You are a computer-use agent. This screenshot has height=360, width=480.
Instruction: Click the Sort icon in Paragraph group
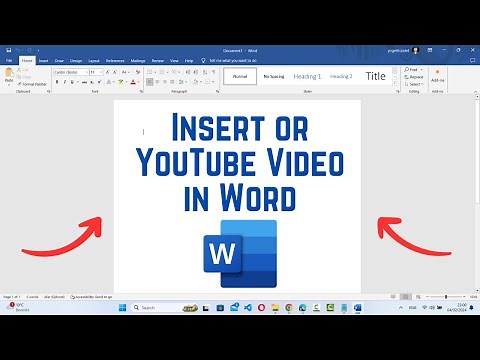click(205, 72)
